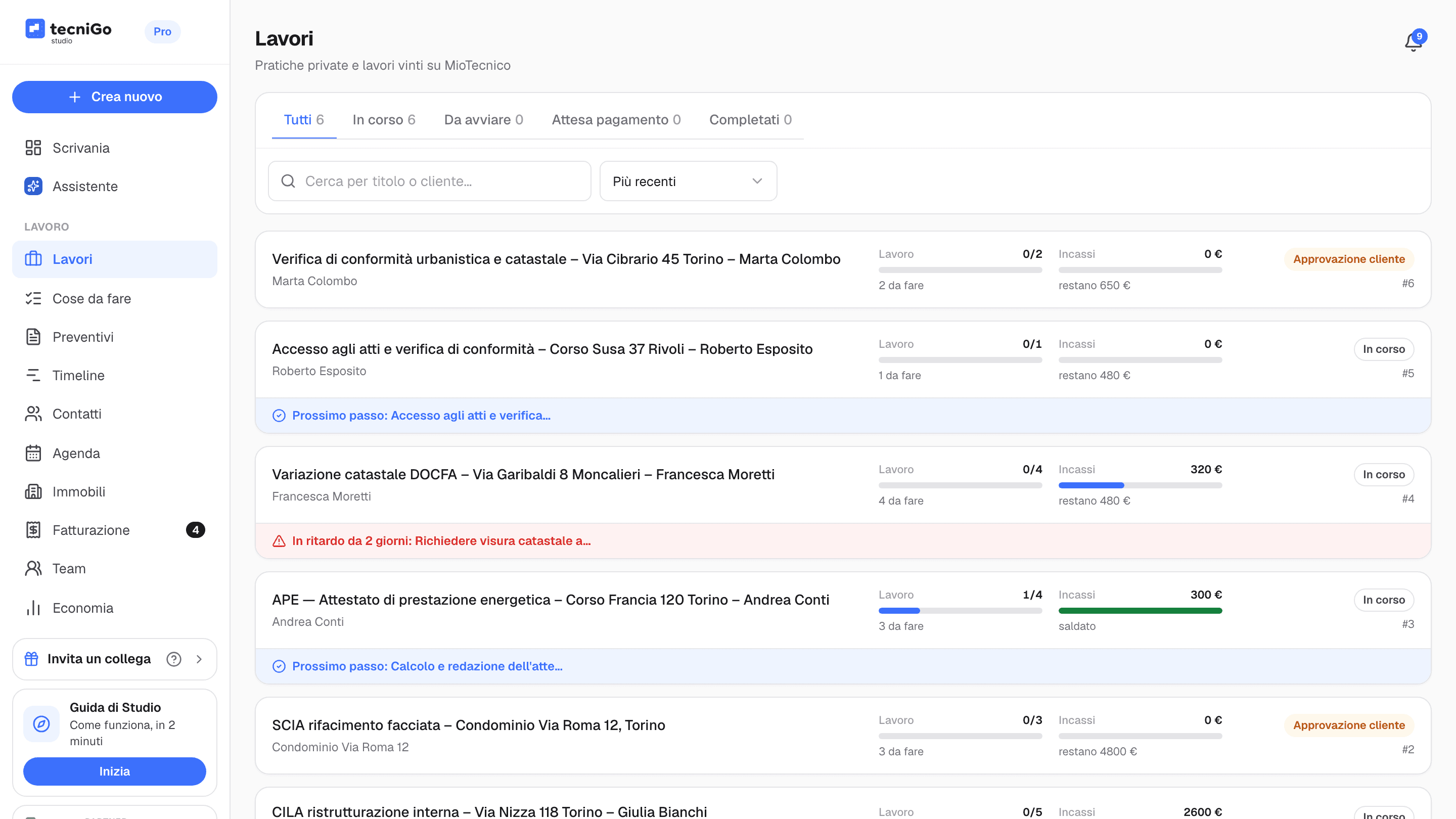The width and height of the screenshot is (1456, 819).
Task: Click the help question mark icon
Action: coord(174,659)
